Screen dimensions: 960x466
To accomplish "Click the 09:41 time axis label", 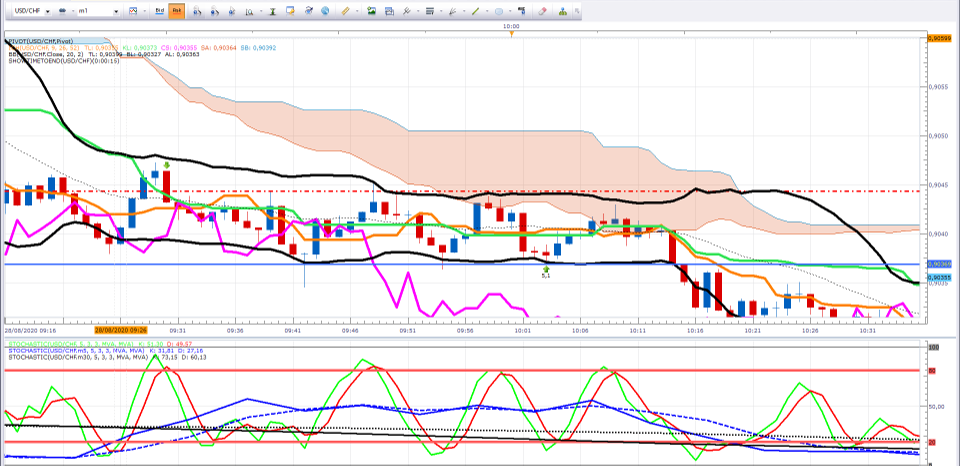I will coord(293,329).
